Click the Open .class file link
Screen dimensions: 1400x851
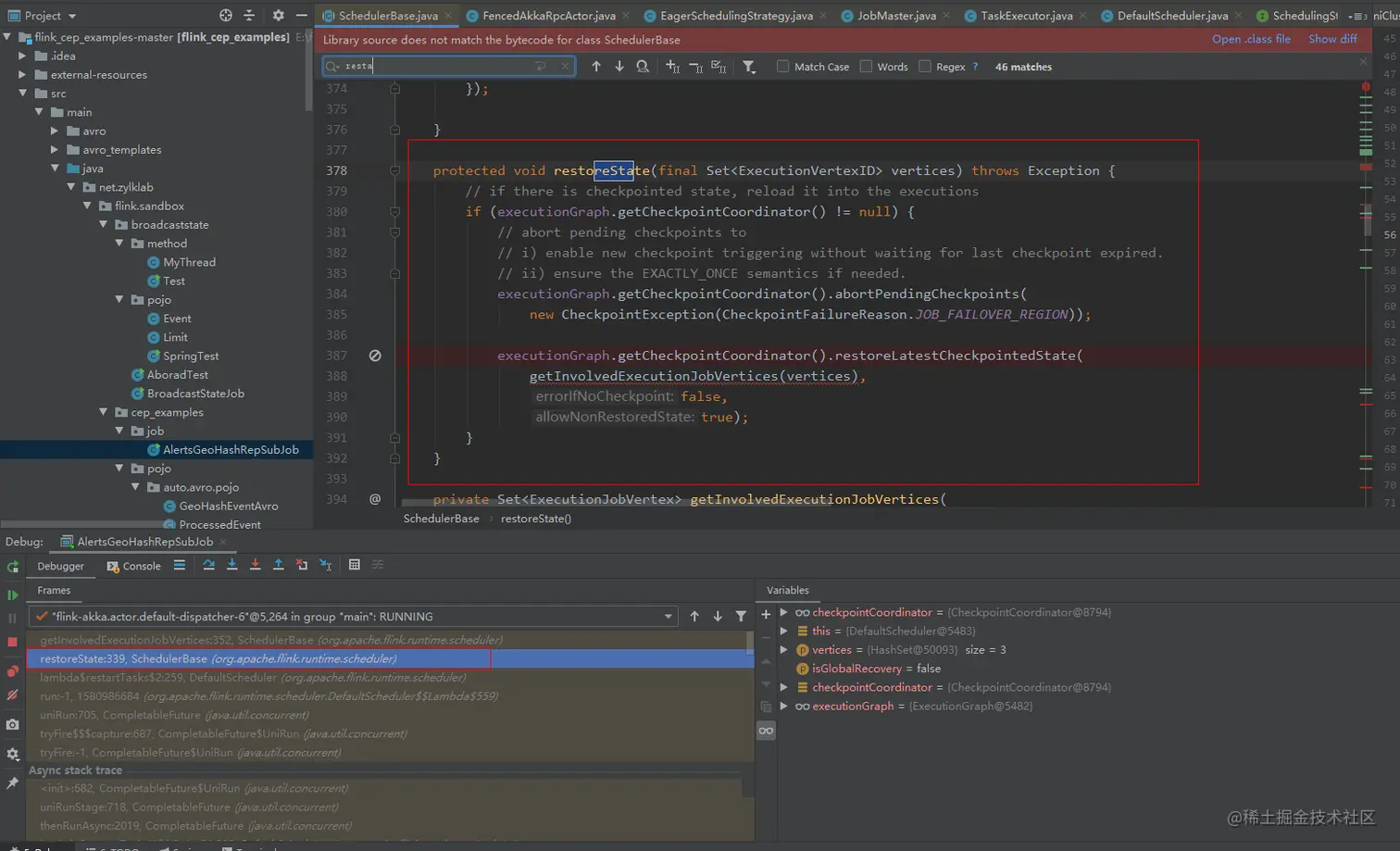click(x=1251, y=40)
